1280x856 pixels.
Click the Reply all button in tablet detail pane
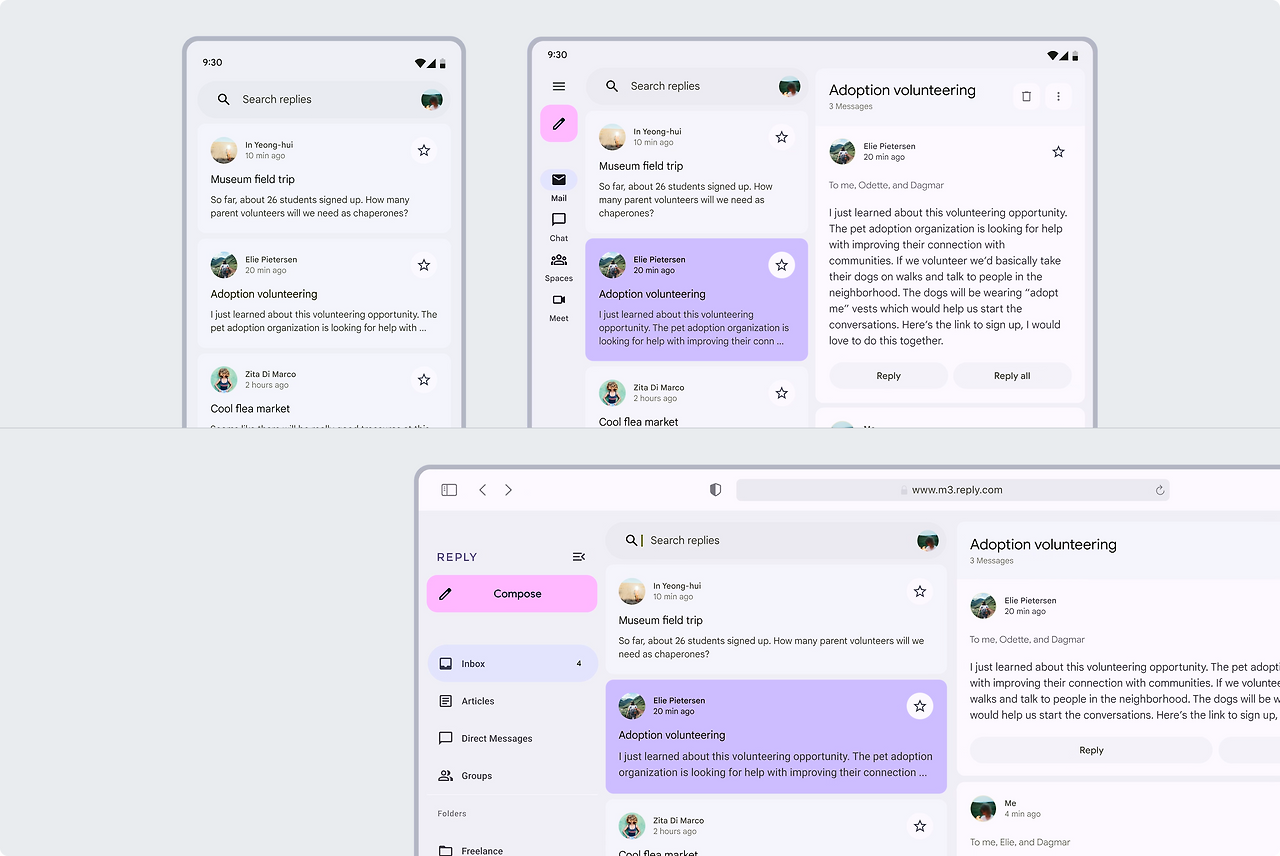point(1012,376)
